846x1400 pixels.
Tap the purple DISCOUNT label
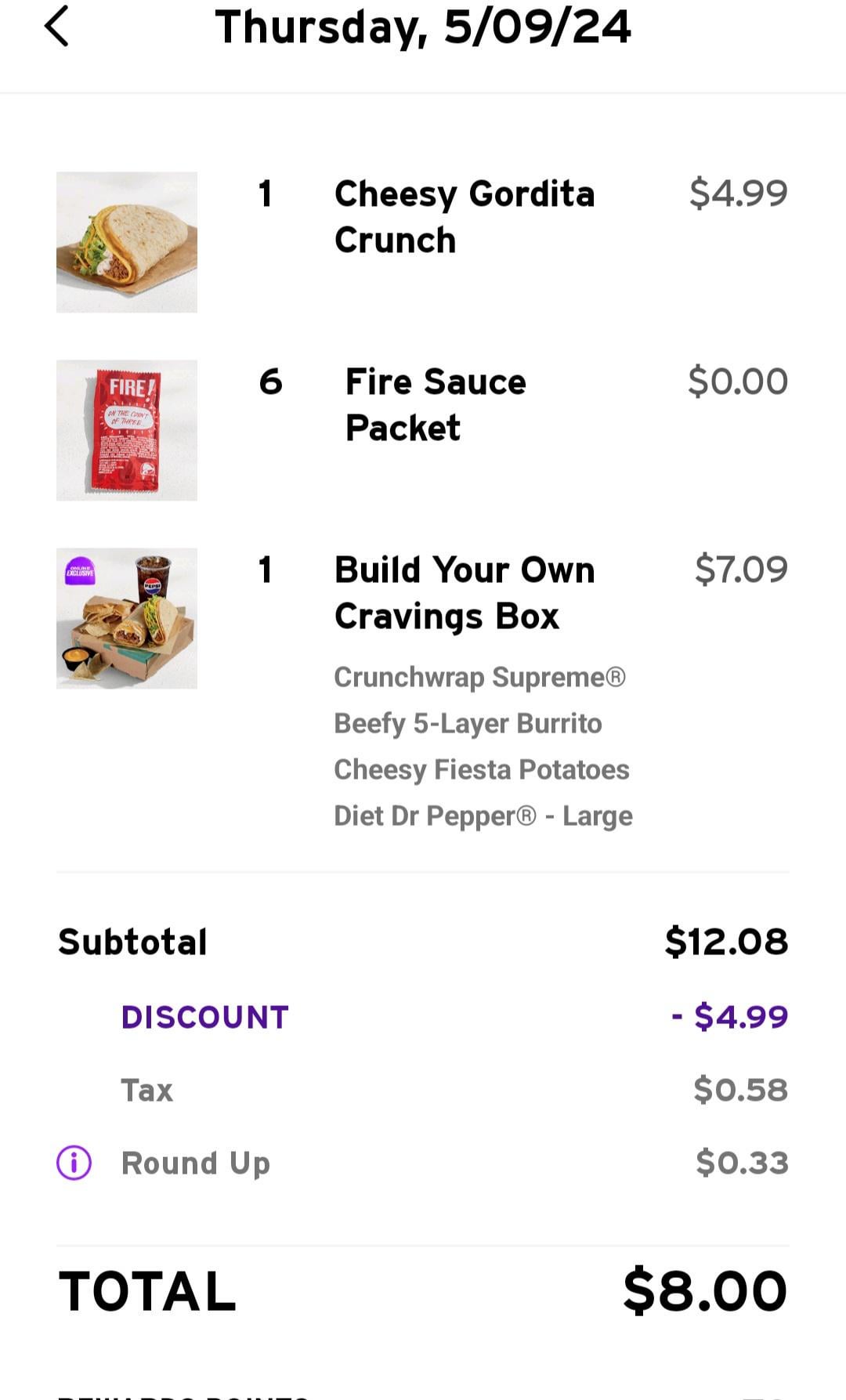click(205, 1017)
